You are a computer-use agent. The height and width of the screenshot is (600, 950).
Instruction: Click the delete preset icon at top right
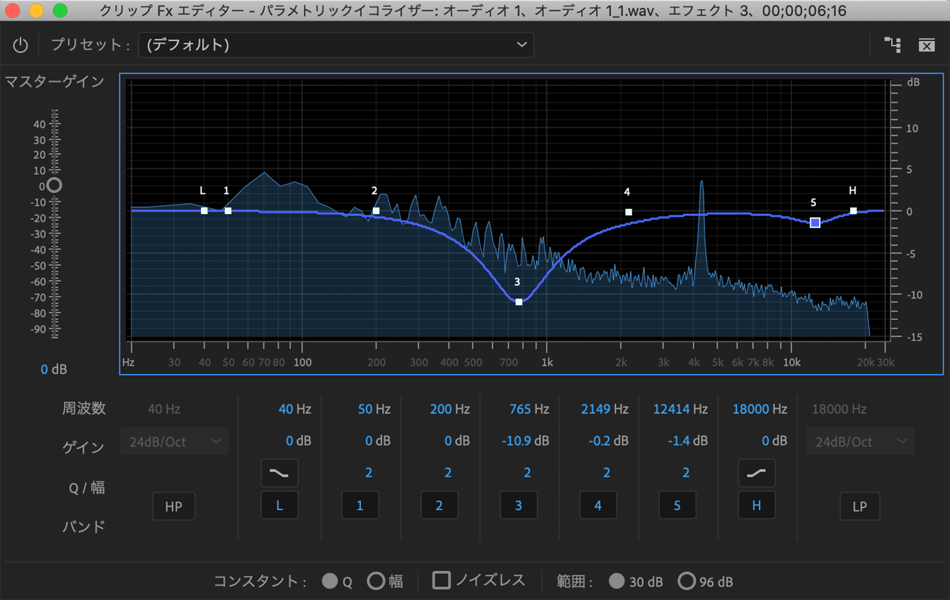(926, 45)
